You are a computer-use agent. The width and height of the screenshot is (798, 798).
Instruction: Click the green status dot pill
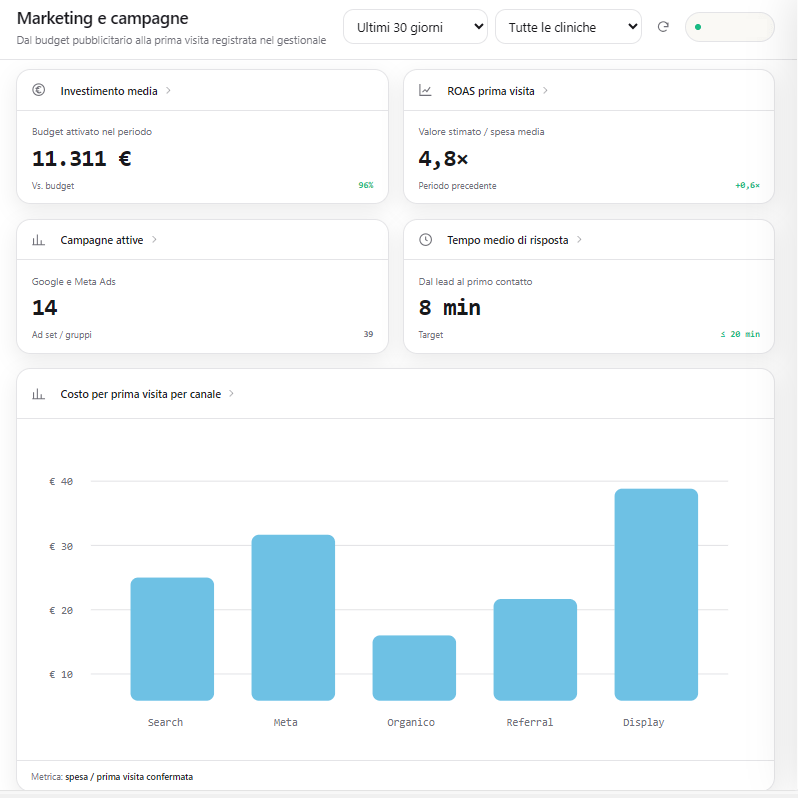click(x=729, y=27)
